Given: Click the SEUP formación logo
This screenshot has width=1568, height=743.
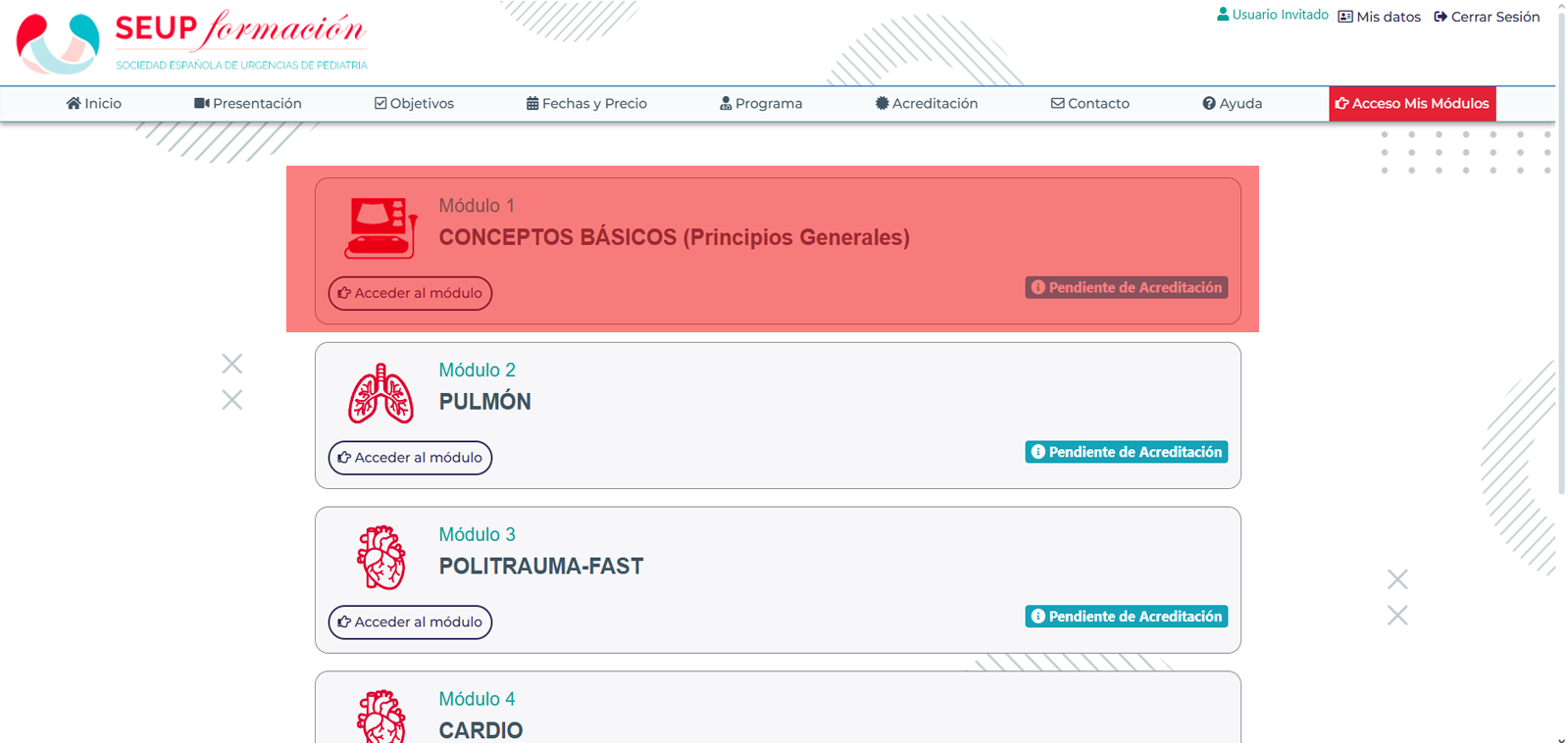Looking at the screenshot, I should pyautogui.click(x=192, y=42).
